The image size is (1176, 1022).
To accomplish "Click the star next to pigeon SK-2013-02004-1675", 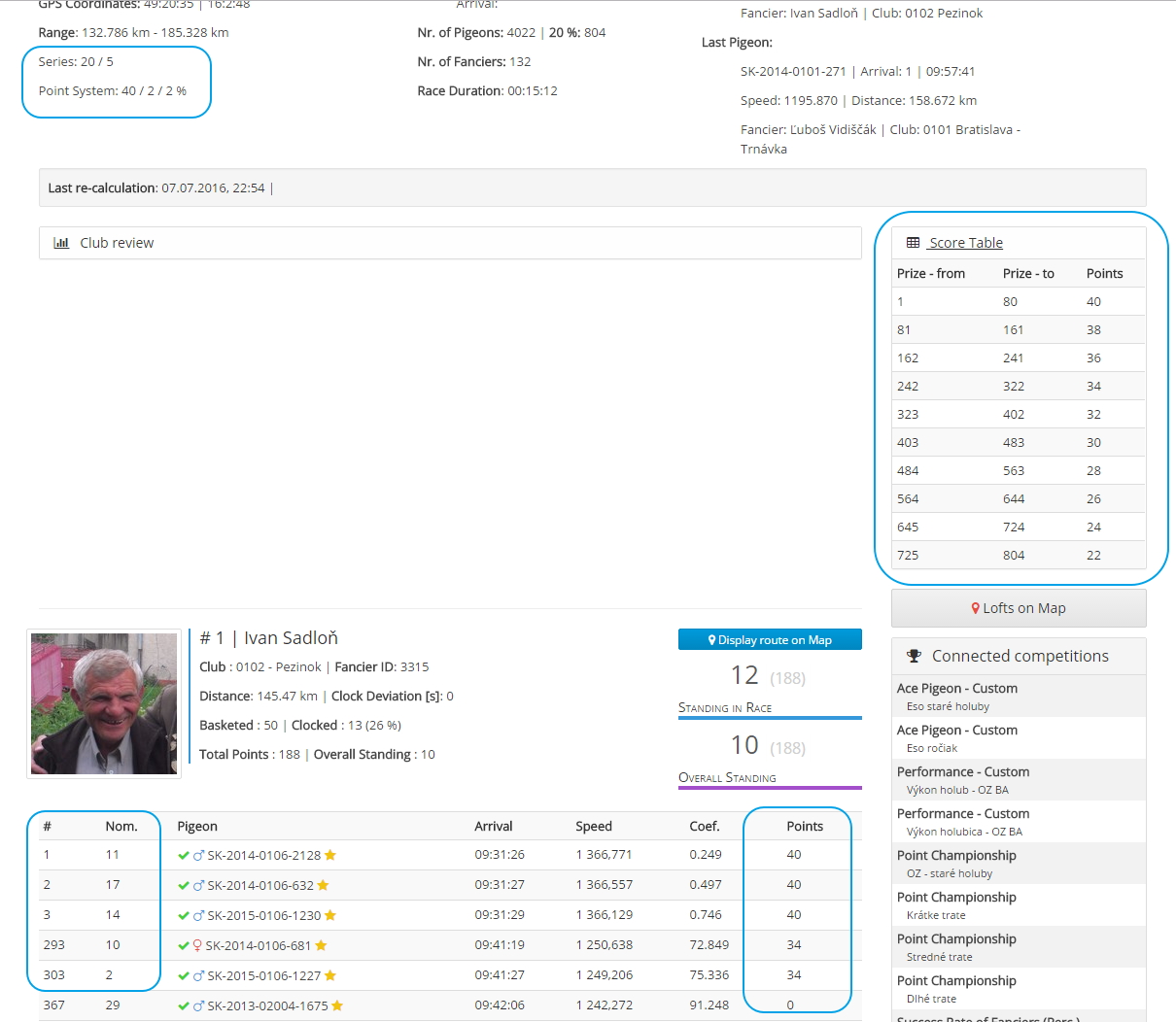I will [337, 1005].
